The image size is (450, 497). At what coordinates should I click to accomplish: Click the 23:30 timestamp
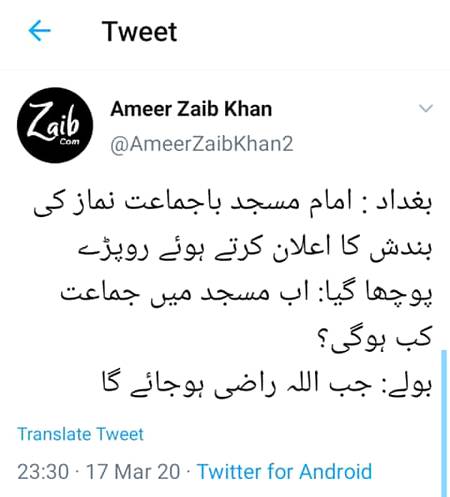[43, 472]
